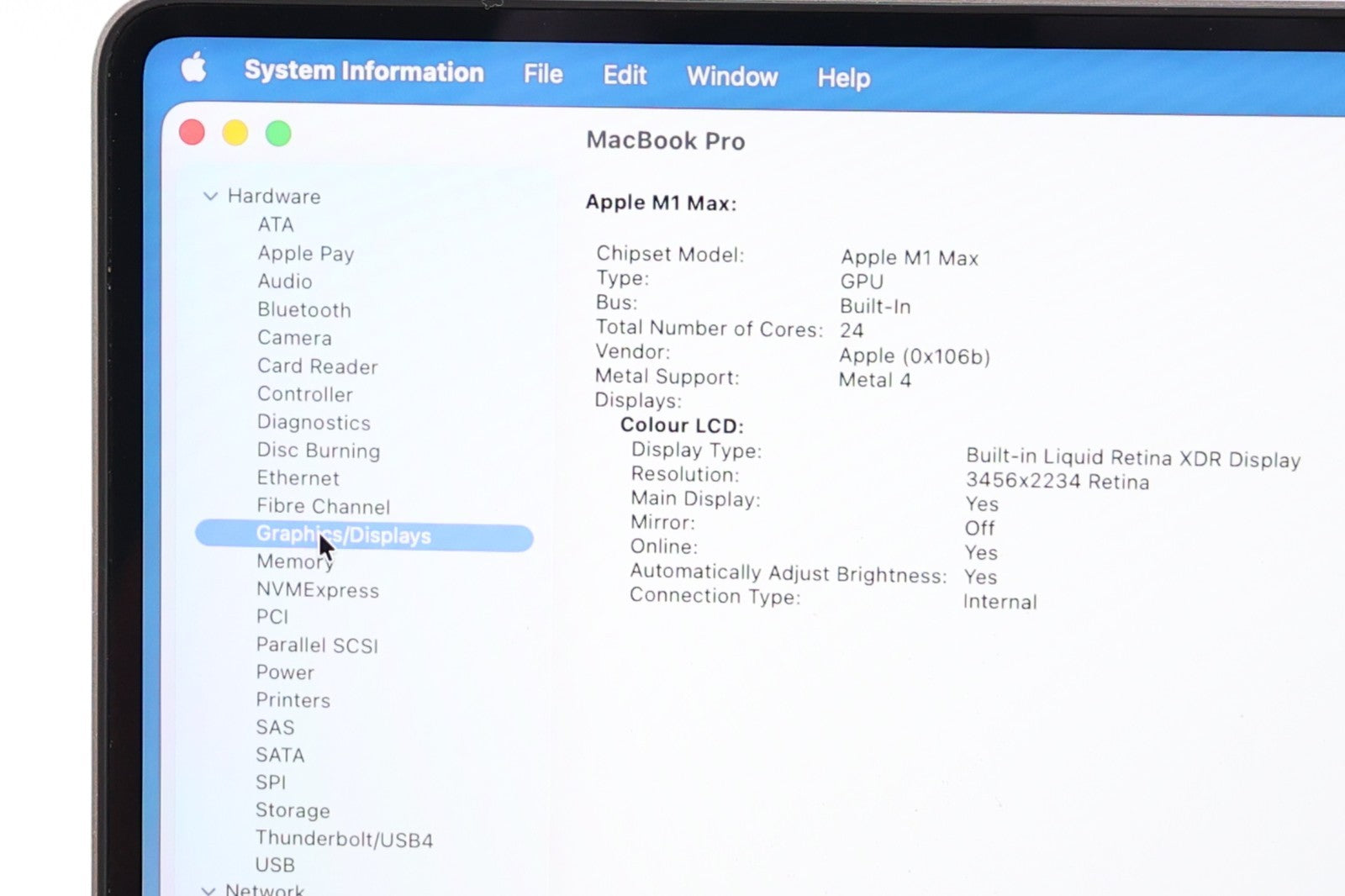Show the Power hardware details
This screenshot has width=1345, height=896.
click(x=285, y=672)
